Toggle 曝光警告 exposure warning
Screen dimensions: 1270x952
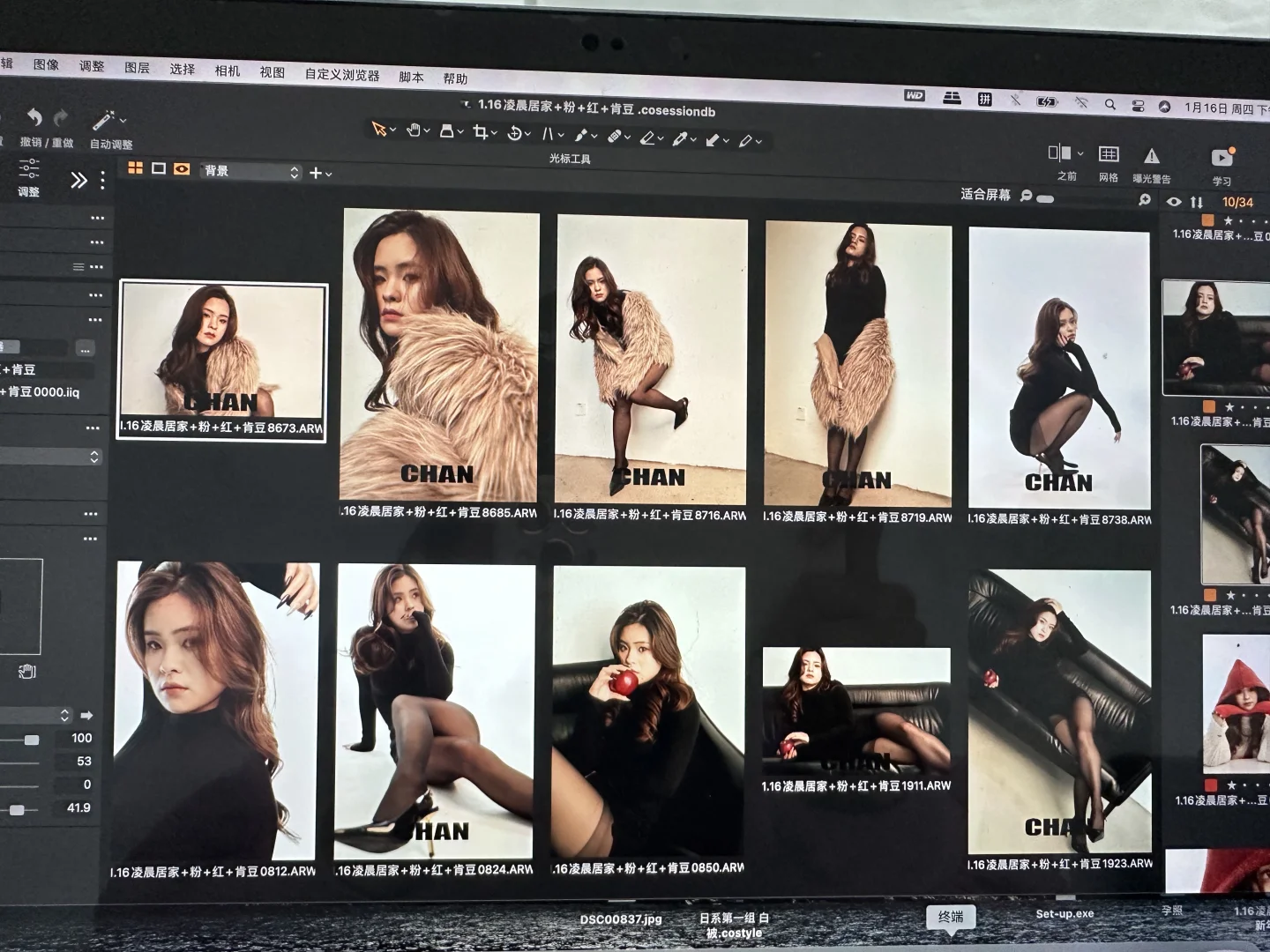tap(1152, 156)
